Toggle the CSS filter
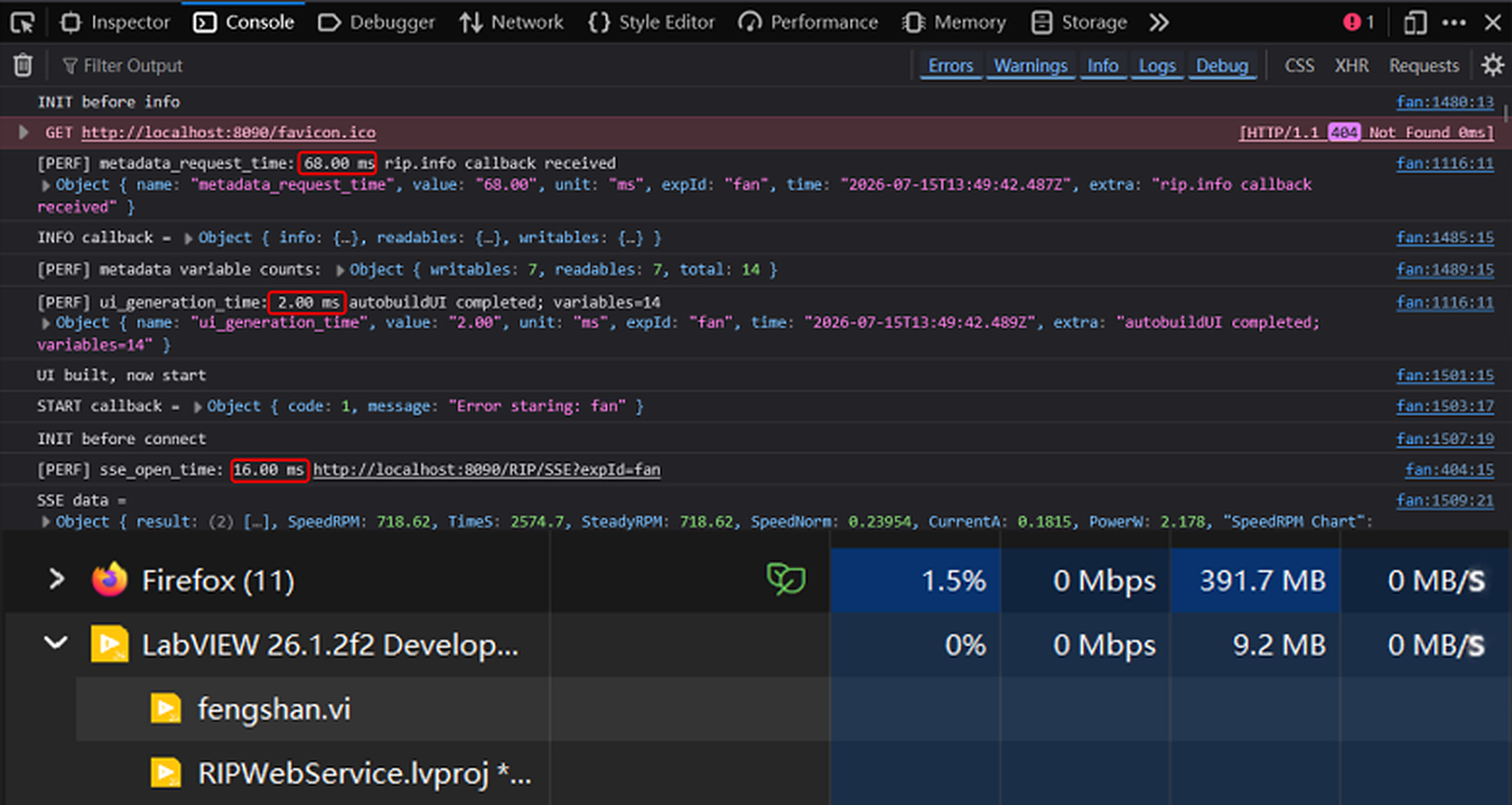 pos(1299,66)
